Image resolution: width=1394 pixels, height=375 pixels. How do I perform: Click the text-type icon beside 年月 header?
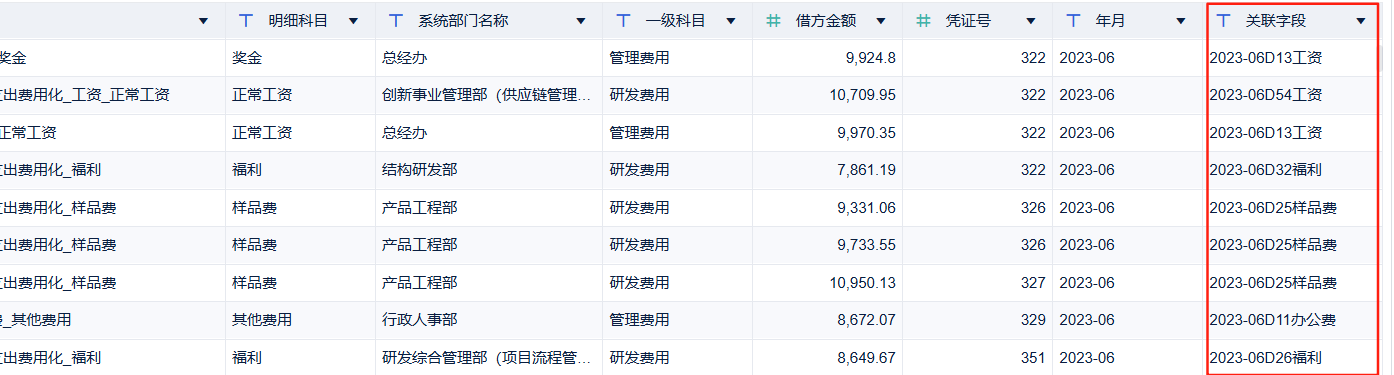(x=1073, y=20)
